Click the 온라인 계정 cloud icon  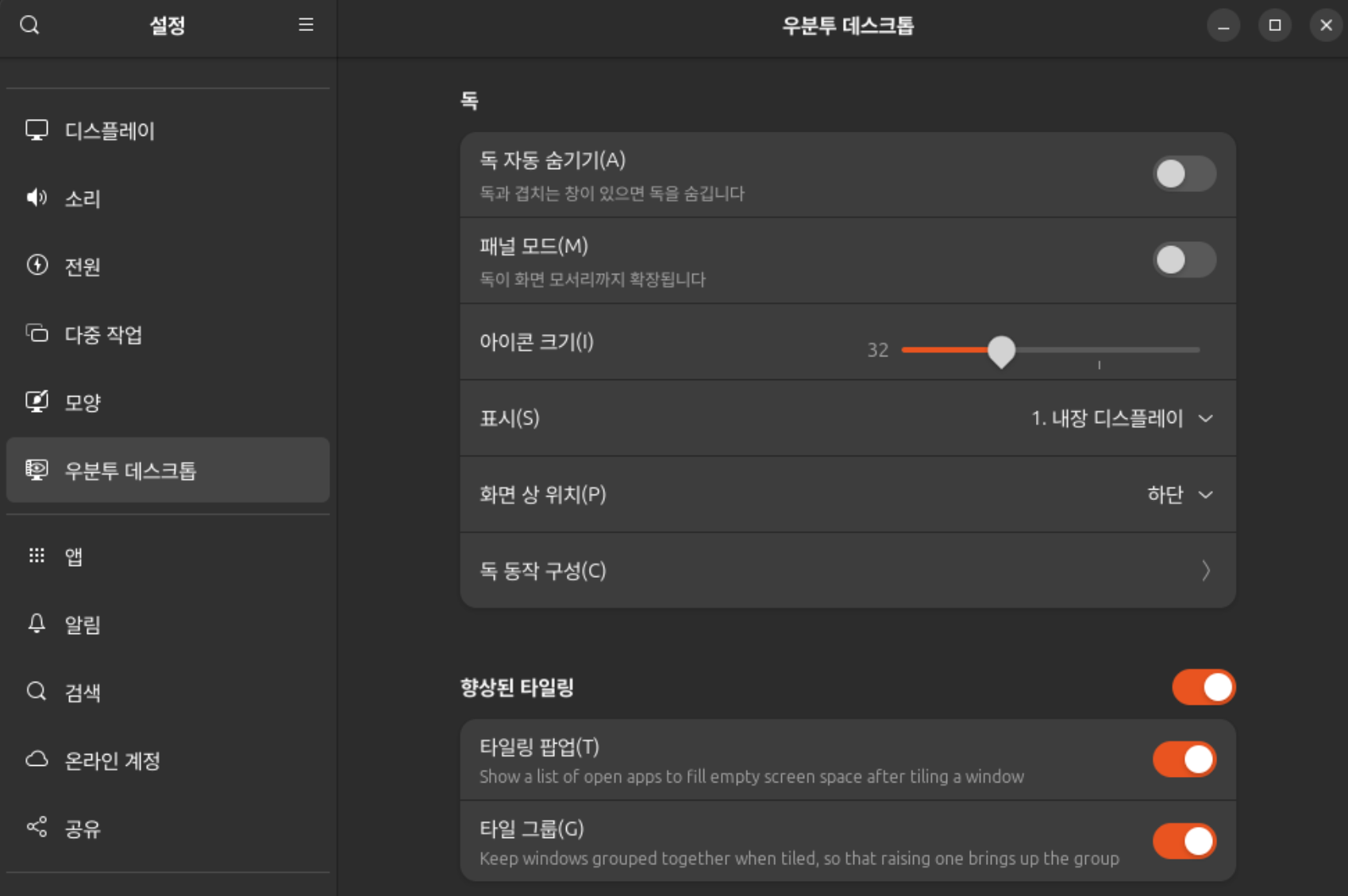pos(37,759)
